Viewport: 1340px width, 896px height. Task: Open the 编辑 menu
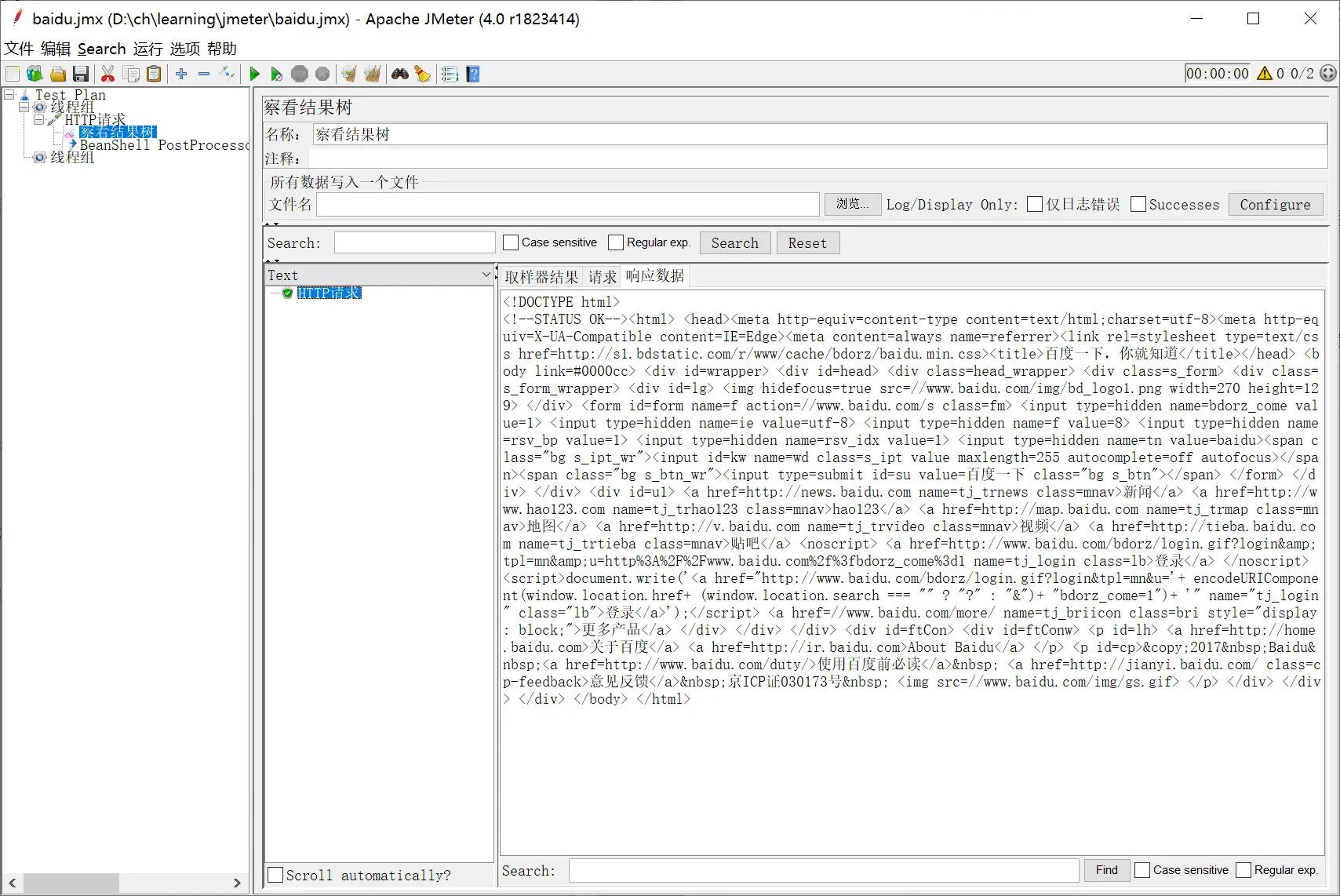[x=56, y=49]
